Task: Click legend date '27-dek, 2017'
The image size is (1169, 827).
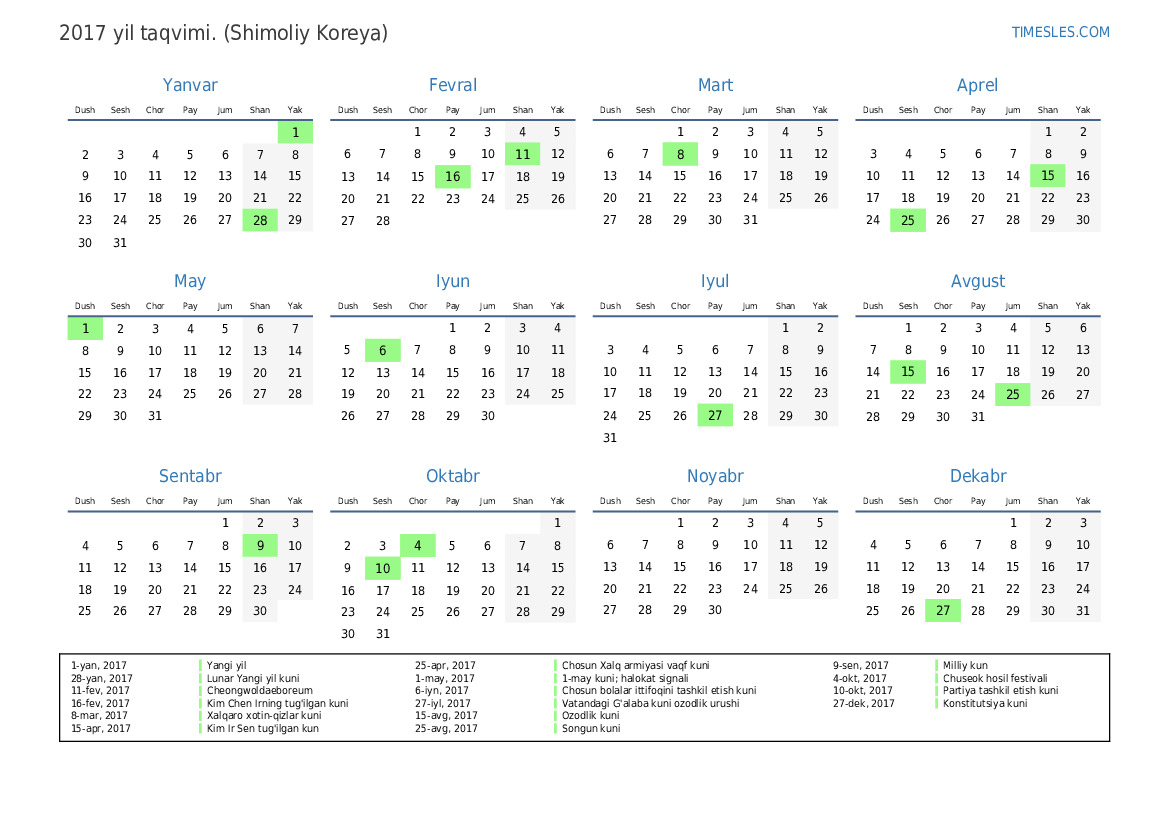Action: [863, 703]
